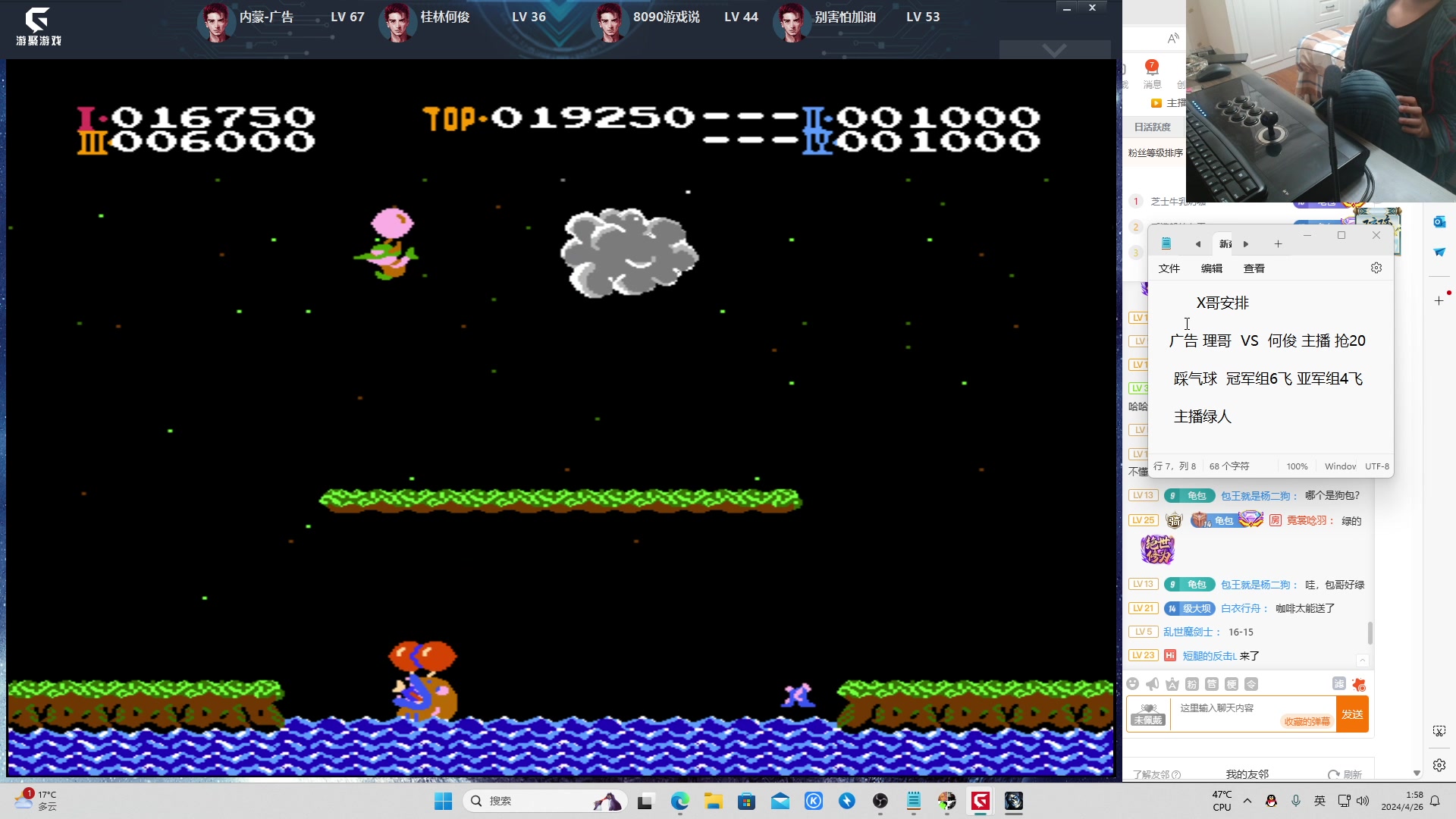Screen dimensions: 1456x819
Task: Open Windows Start menu
Action: 443,801
